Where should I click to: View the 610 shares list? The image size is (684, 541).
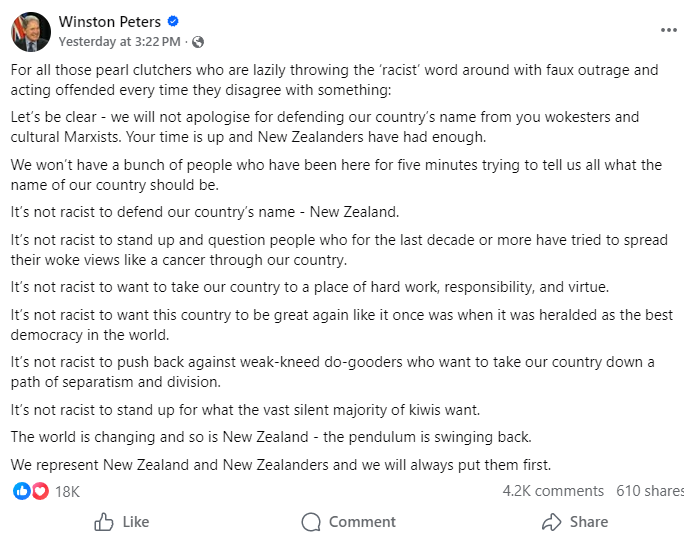click(649, 491)
